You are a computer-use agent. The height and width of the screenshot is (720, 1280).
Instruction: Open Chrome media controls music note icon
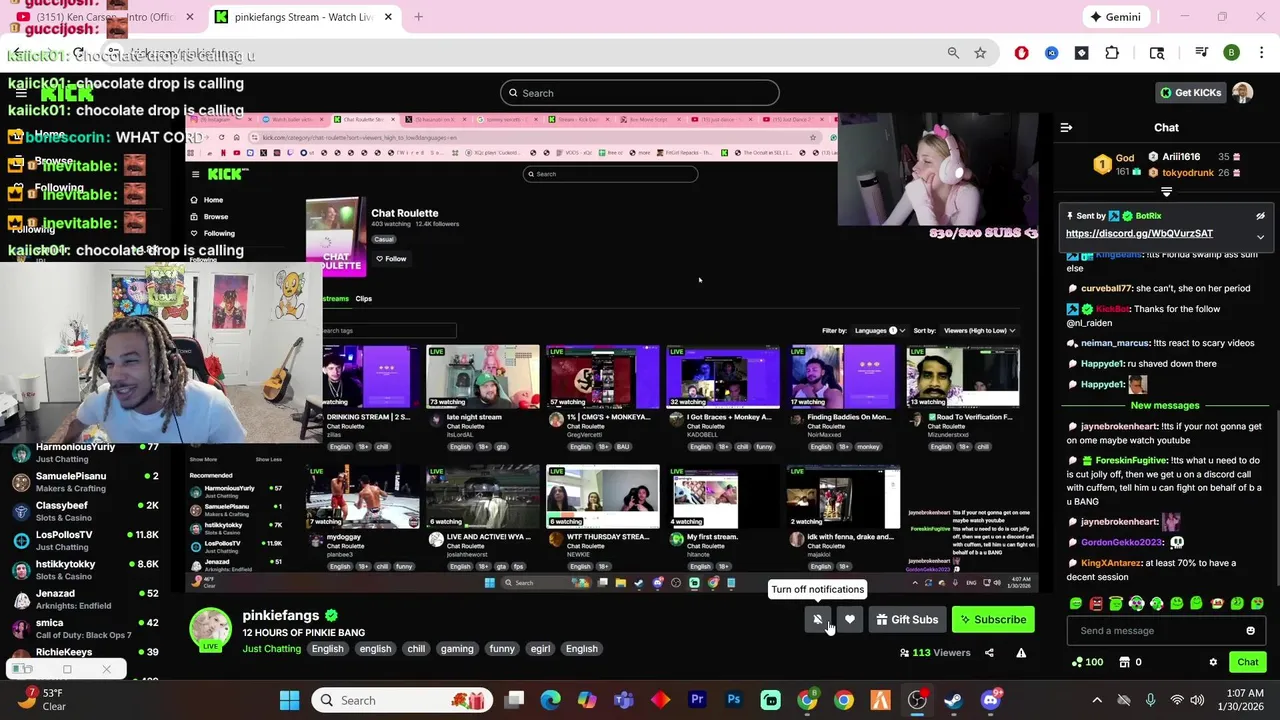pos(1201,53)
